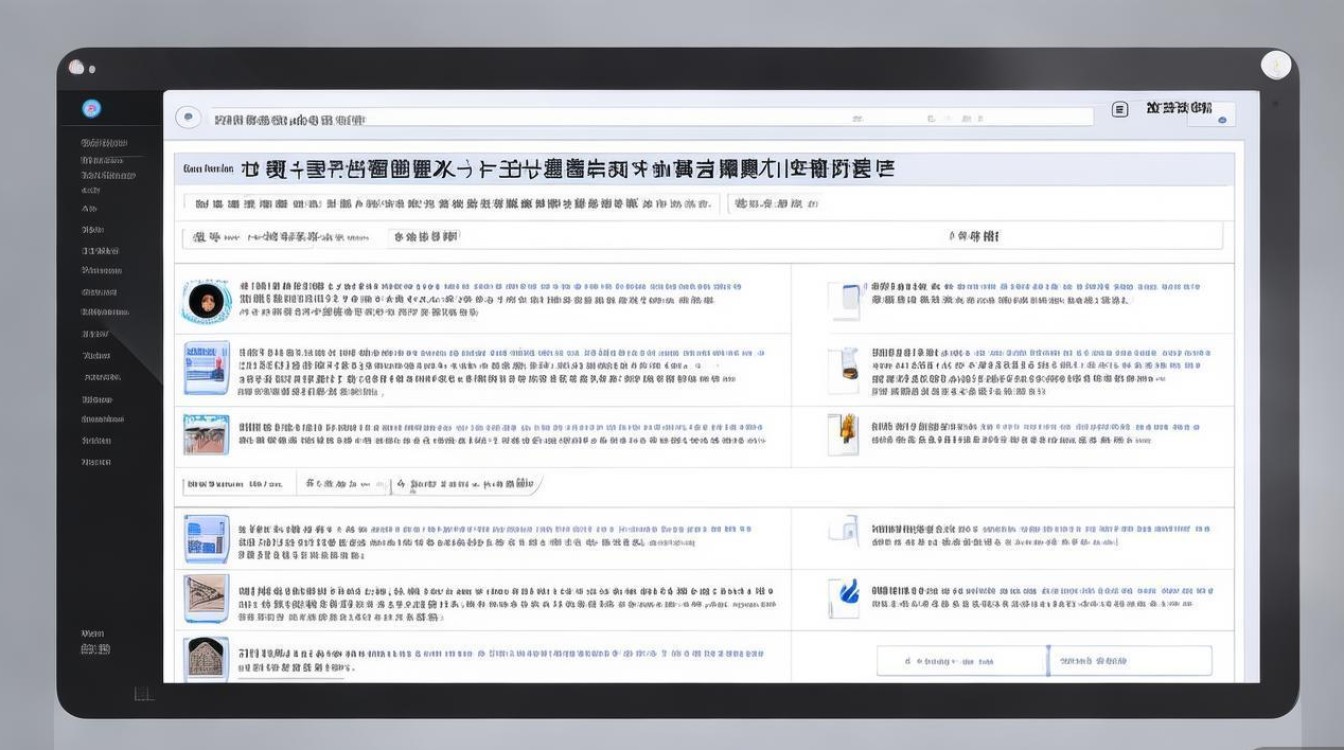Click the folder-style page icon next to the fourth right-column item
This screenshot has width=1344, height=750.
[x=846, y=530]
